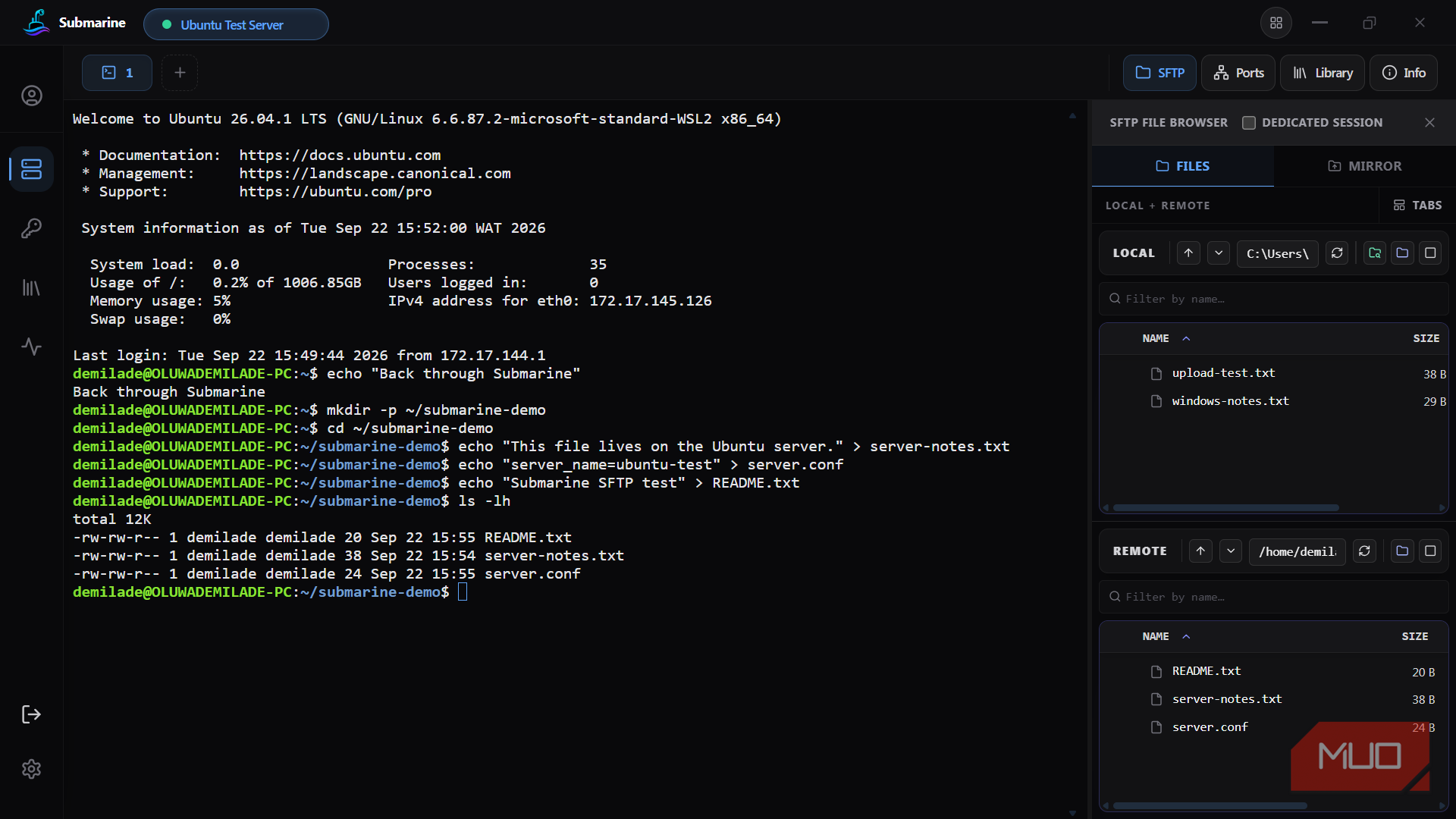
Task: Open the keys icon in the sidebar
Action: click(31, 228)
